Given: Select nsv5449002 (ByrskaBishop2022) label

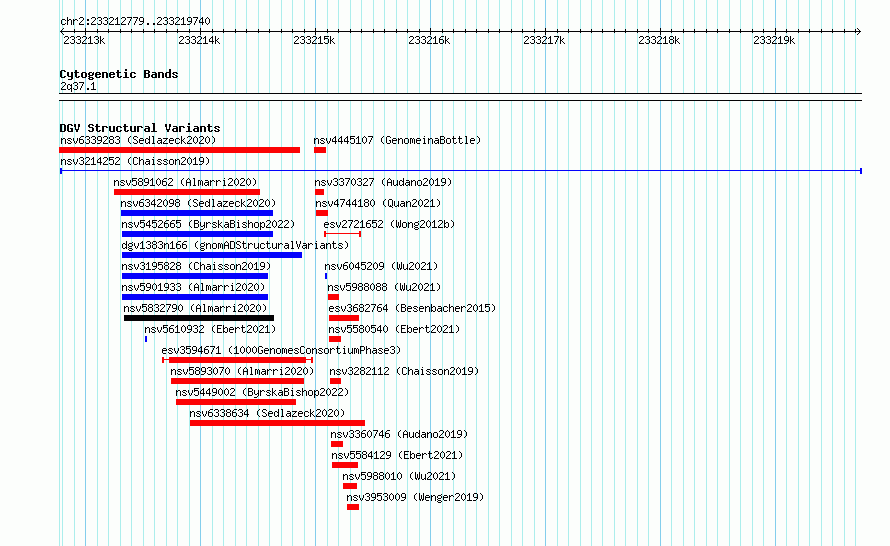Looking at the screenshot, I should point(262,392).
